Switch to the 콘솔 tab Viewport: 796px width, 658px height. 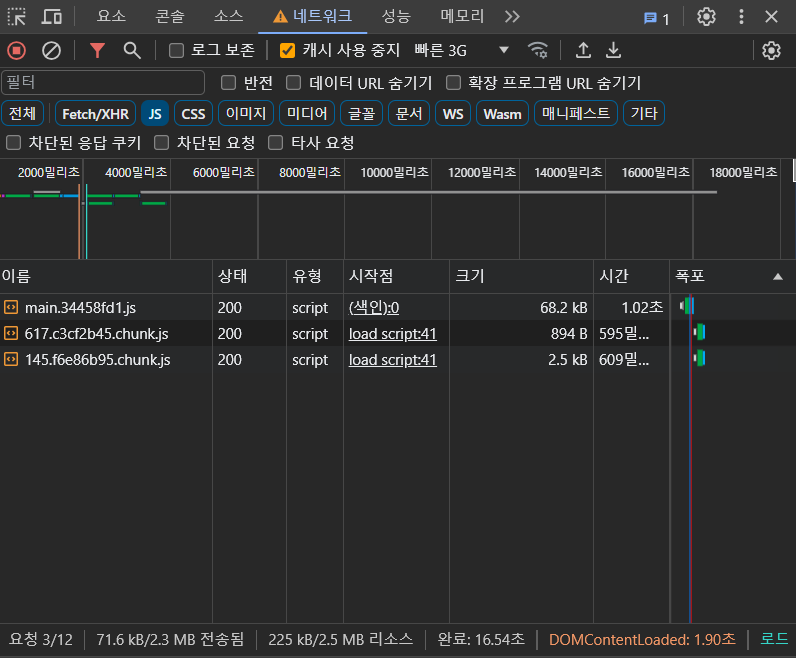coord(170,16)
